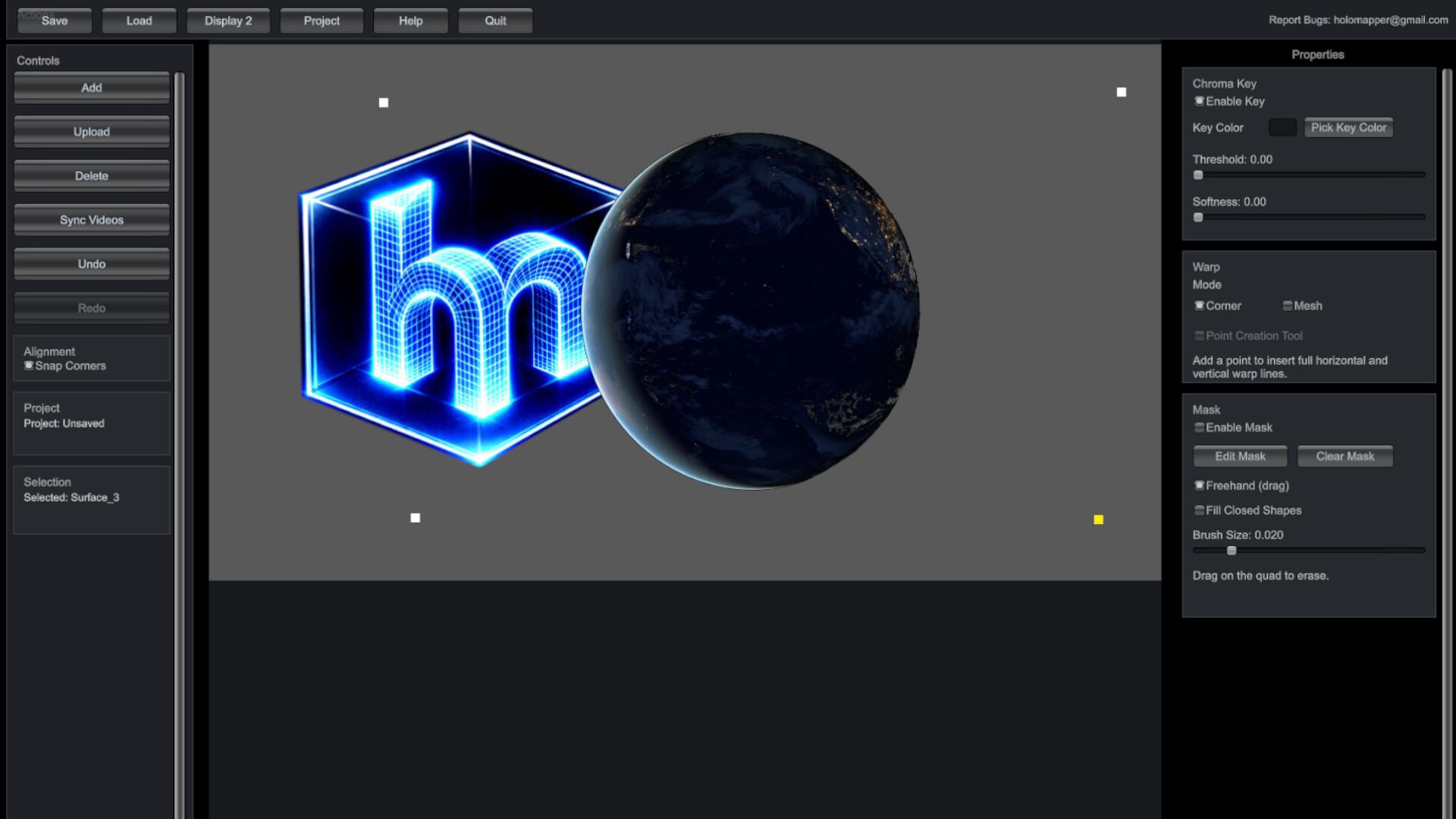Screen dimensions: 1456x819
Task: Open the Help menu
Action: point(410,20)
